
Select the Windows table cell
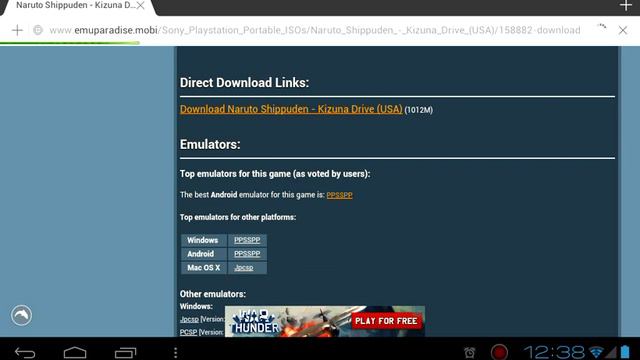point(204,240)
